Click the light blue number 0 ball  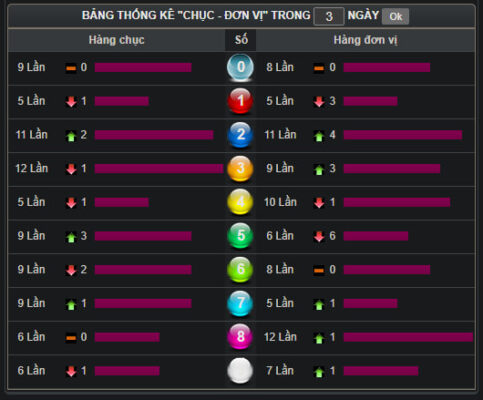tap(240, 67)
